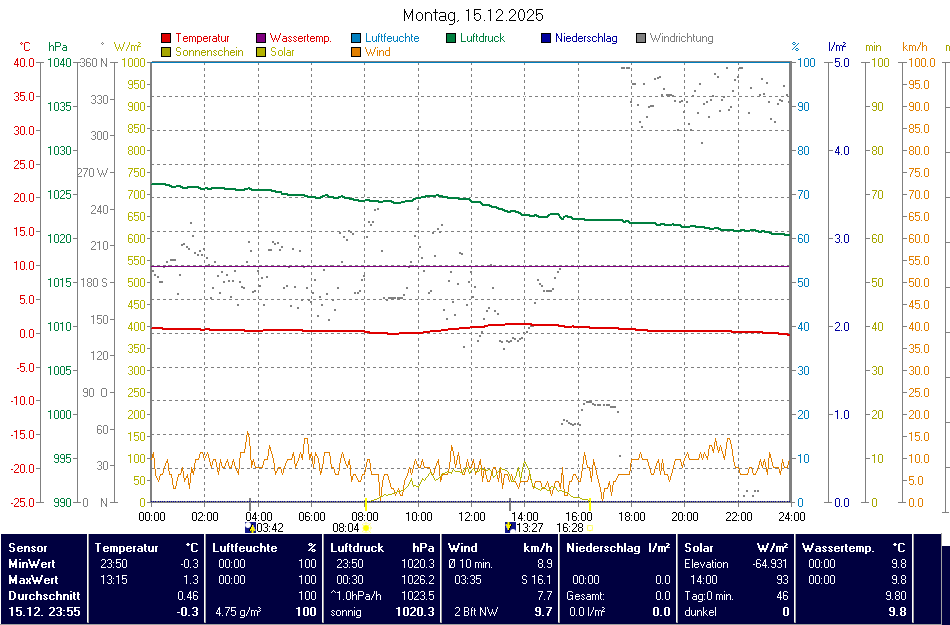Image resolution: width=950 pixels, height=625 pixels.
Task: Click the moonset icon at 13:27
Action: pyautogui.click(x=510, y=527)
